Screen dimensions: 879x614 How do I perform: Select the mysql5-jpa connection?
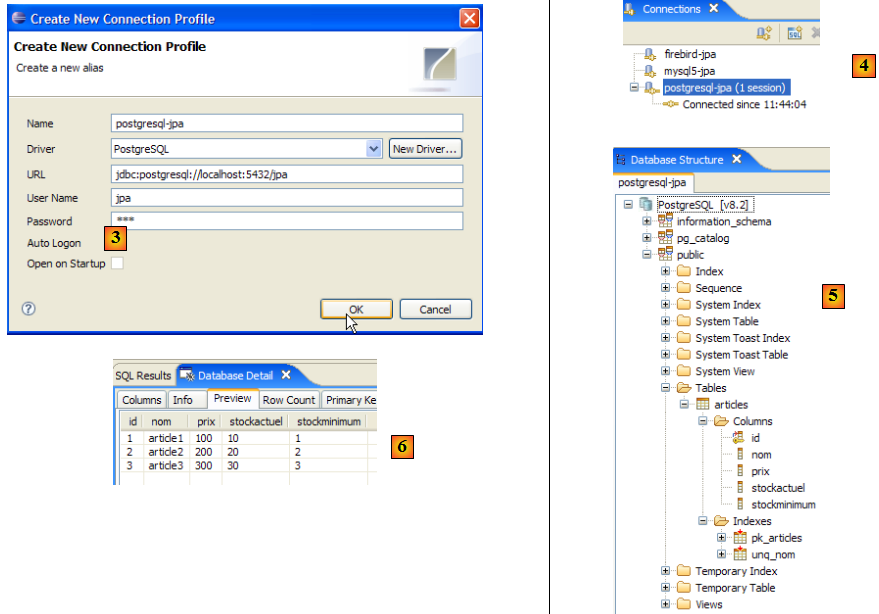[x=689, y=71]
